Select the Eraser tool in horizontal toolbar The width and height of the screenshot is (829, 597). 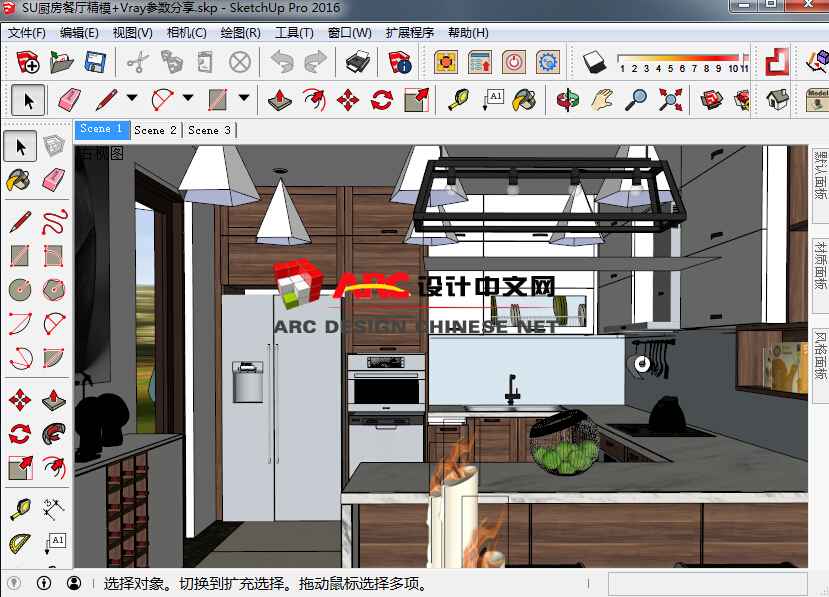click(69, 99)
